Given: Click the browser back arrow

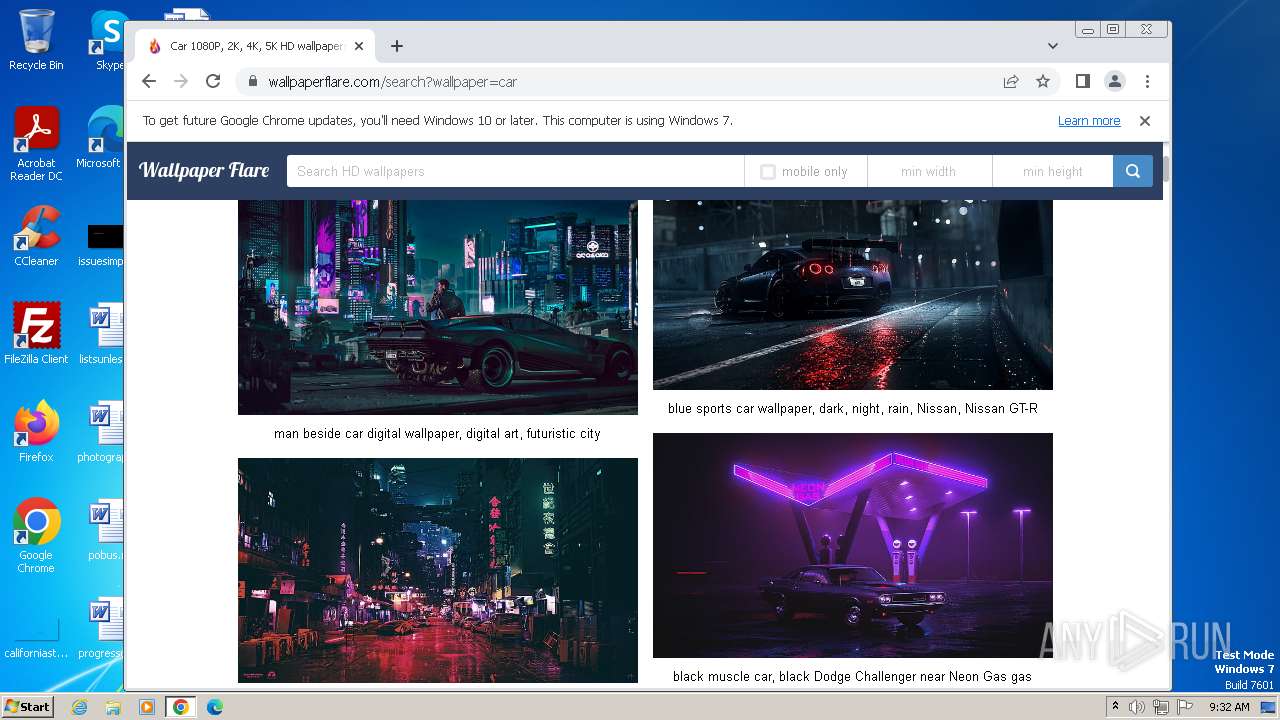Looking at the screenshot, I should 149,82.
